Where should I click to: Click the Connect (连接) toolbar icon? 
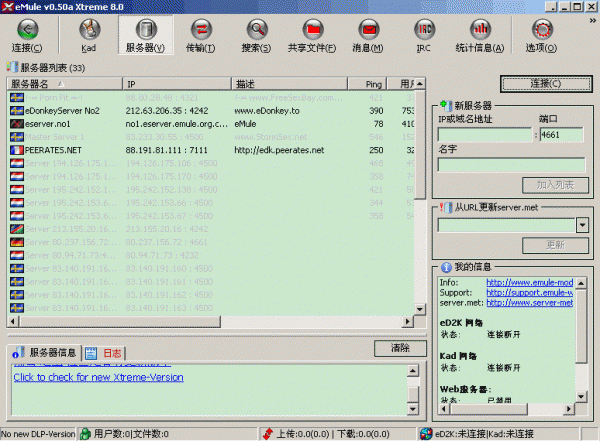tap(27, 29)
